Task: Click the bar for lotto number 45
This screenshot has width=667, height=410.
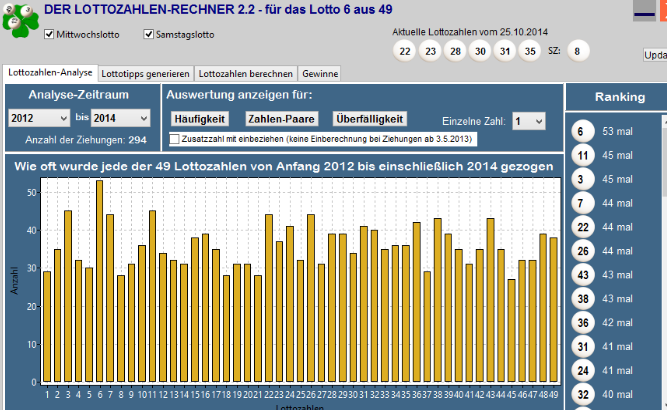Action: pos(511,330)
